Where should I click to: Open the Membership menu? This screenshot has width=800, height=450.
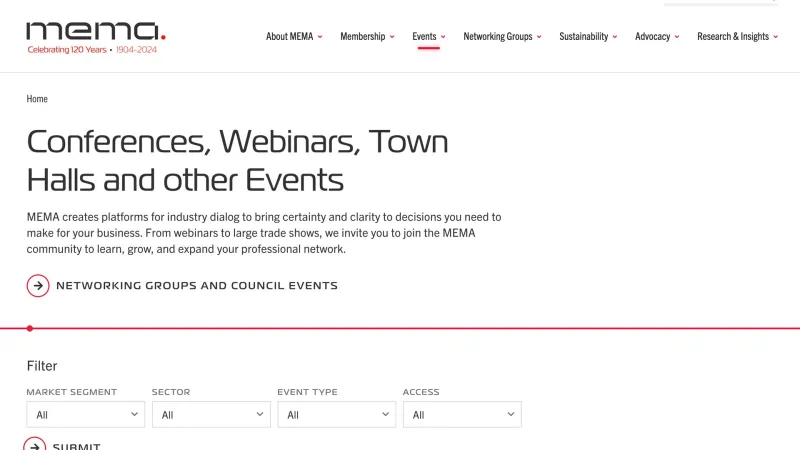point(367,36)
